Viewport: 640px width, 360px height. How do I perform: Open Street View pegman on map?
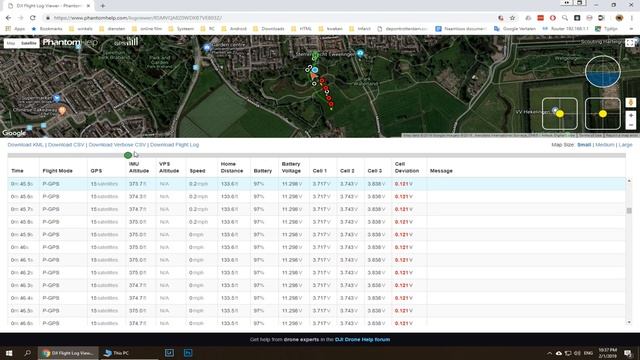click(x=631, y=102)
